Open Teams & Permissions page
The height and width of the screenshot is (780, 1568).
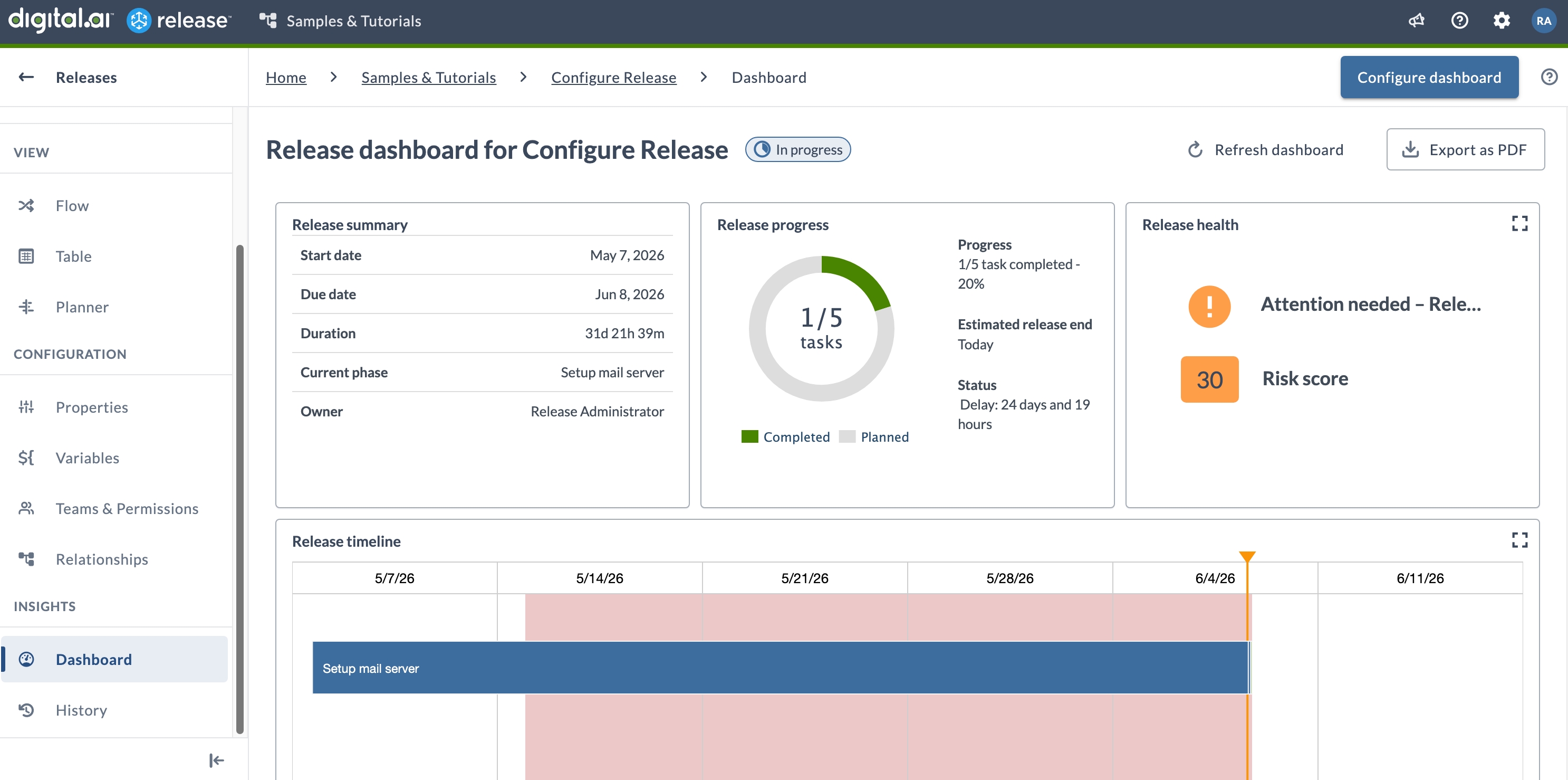[x=114, y=508]
